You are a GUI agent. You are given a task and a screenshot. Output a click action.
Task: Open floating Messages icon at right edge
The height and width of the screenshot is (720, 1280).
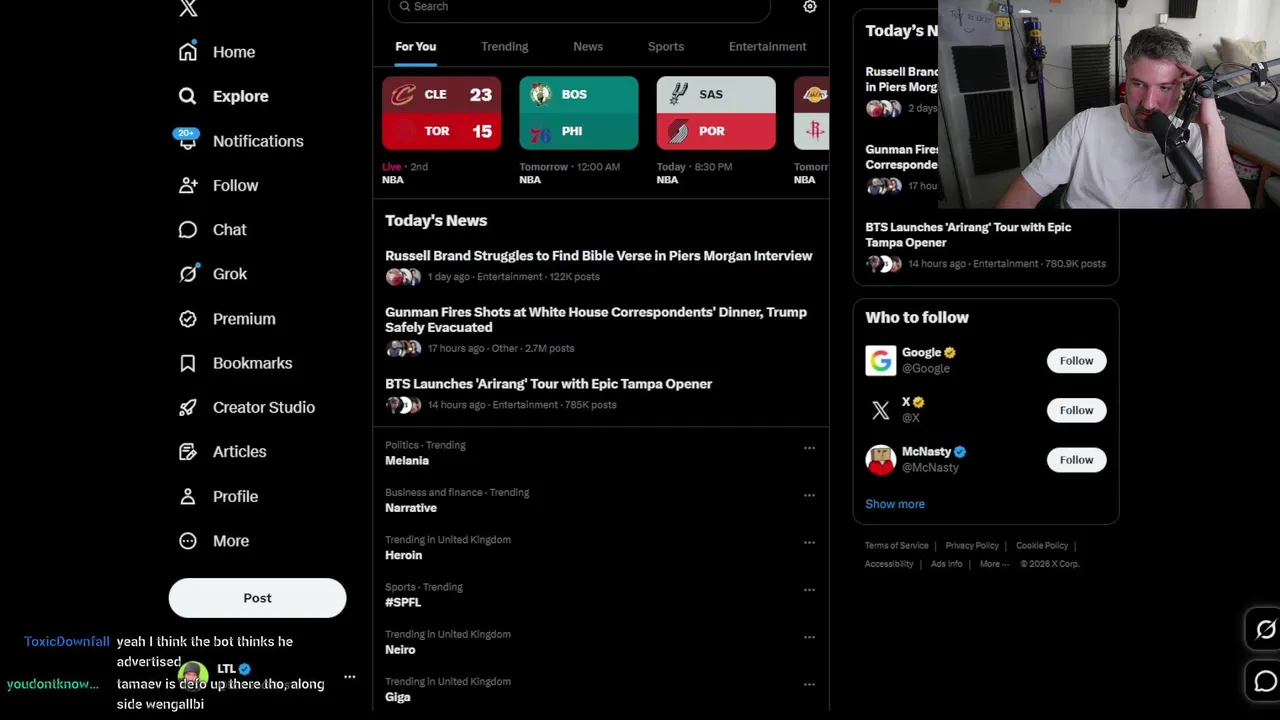click(x=1266, y=682)
